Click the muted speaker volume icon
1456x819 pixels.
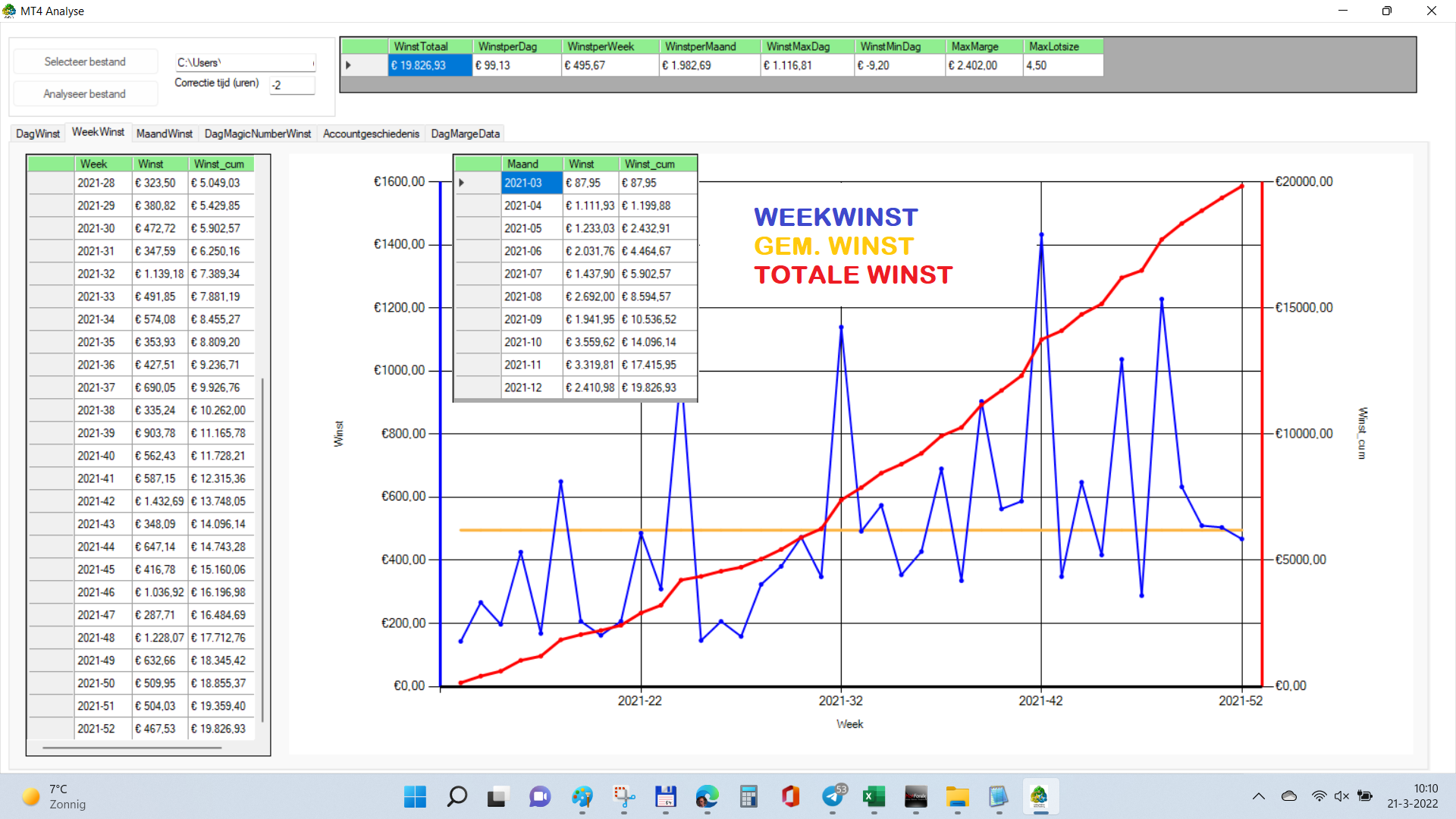coord(1341,795)
